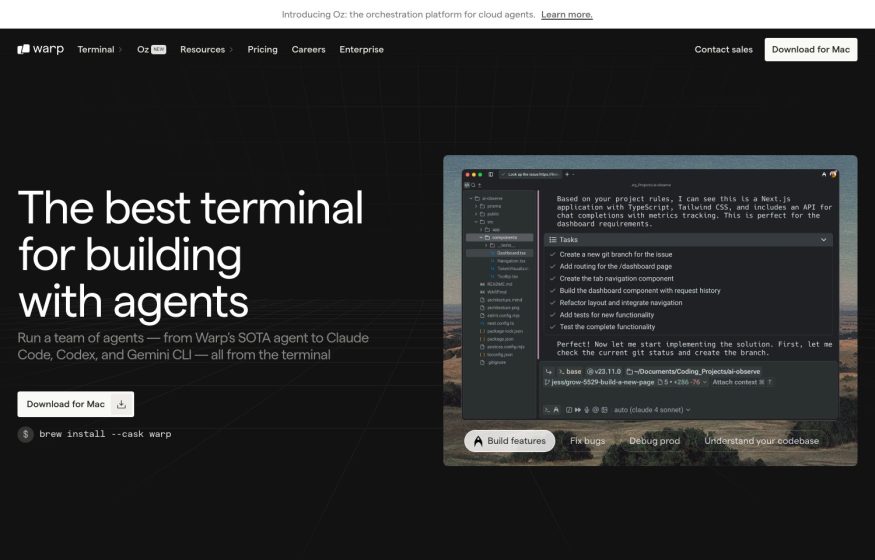Expand the Terminal navigation menu
The width and height of the screenshot is (875, 560).
99,50
